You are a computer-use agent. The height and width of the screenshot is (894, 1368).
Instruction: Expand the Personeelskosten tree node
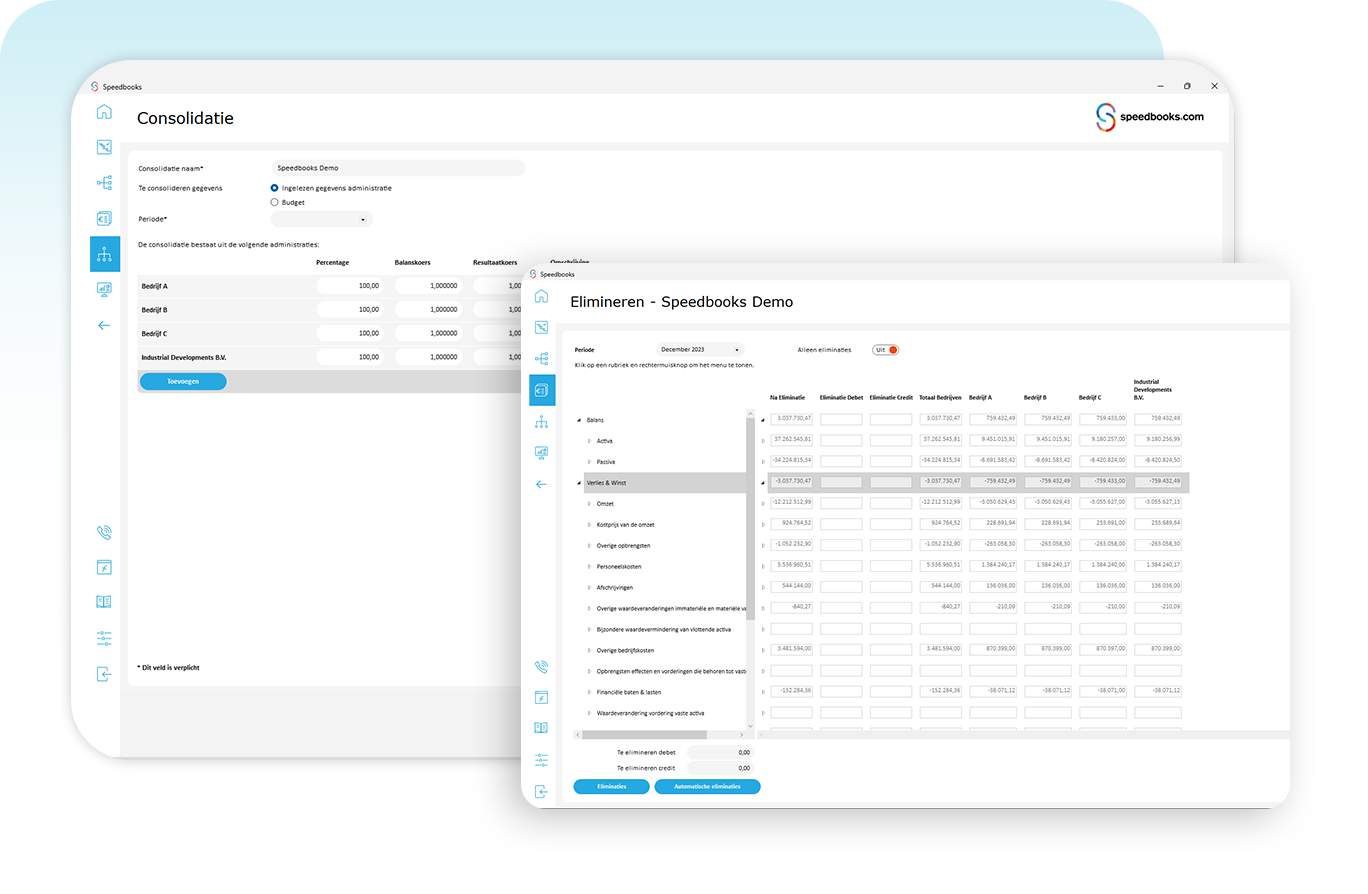[588, 567]
